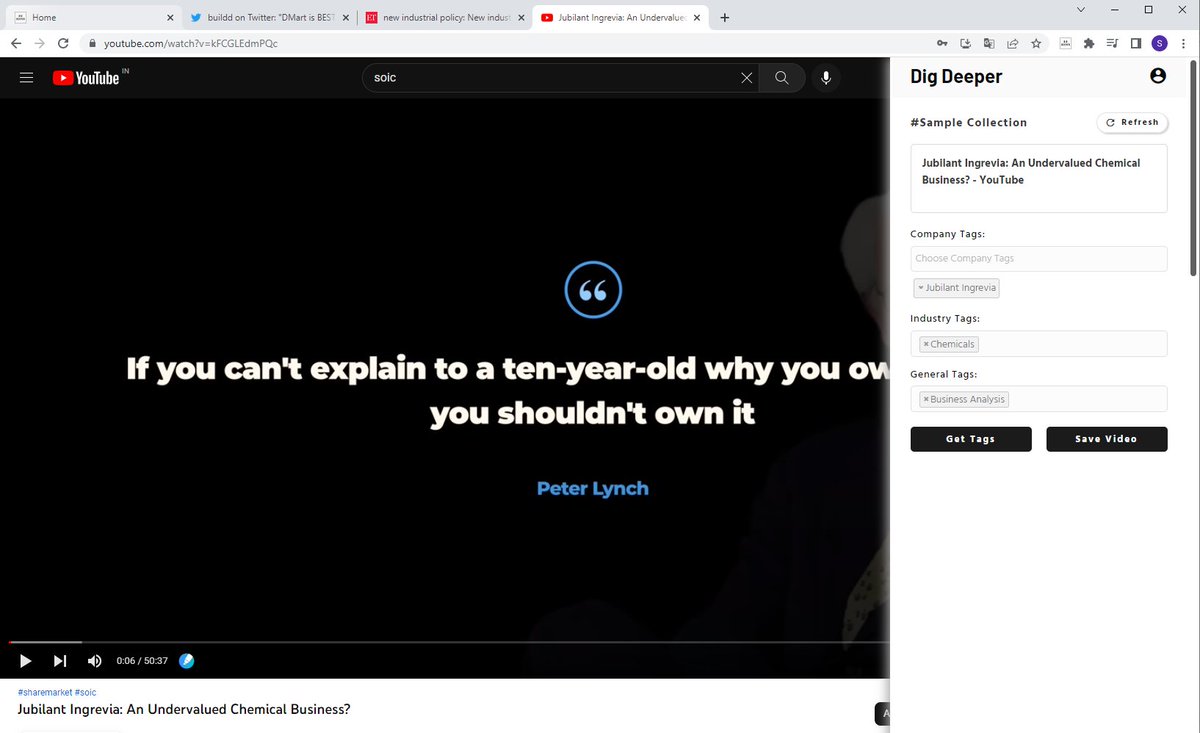Go to YouTube home via the logo
Viewport: 1200px width, 733px height.
click(85, 77)
